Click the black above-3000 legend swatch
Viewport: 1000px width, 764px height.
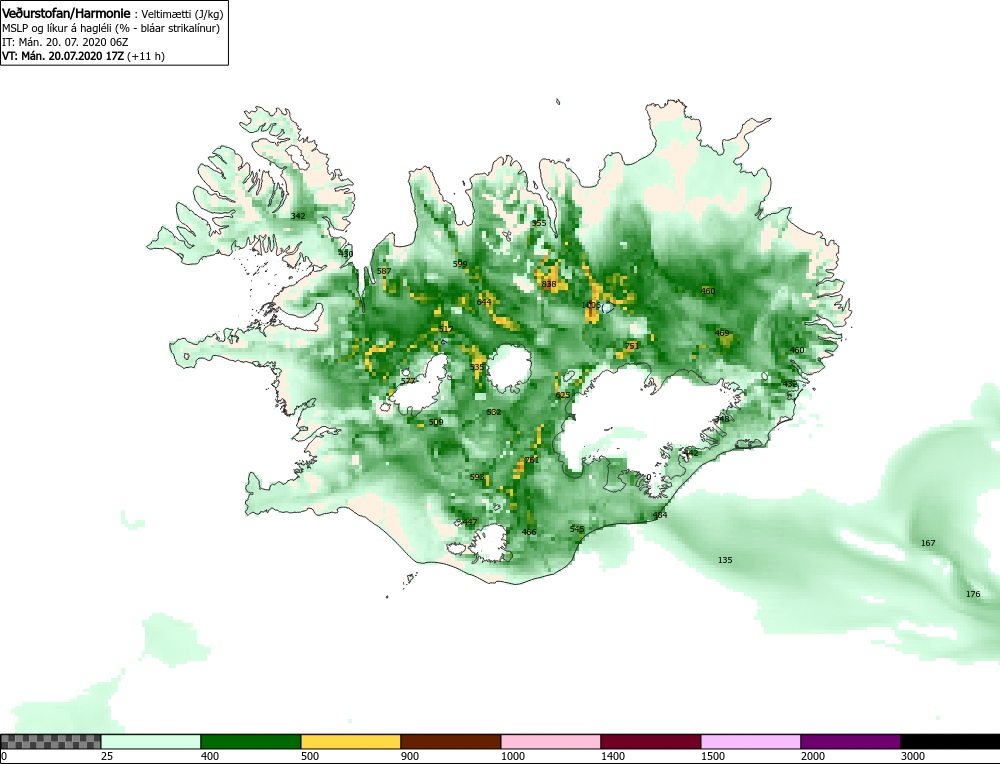pos(950,741)
